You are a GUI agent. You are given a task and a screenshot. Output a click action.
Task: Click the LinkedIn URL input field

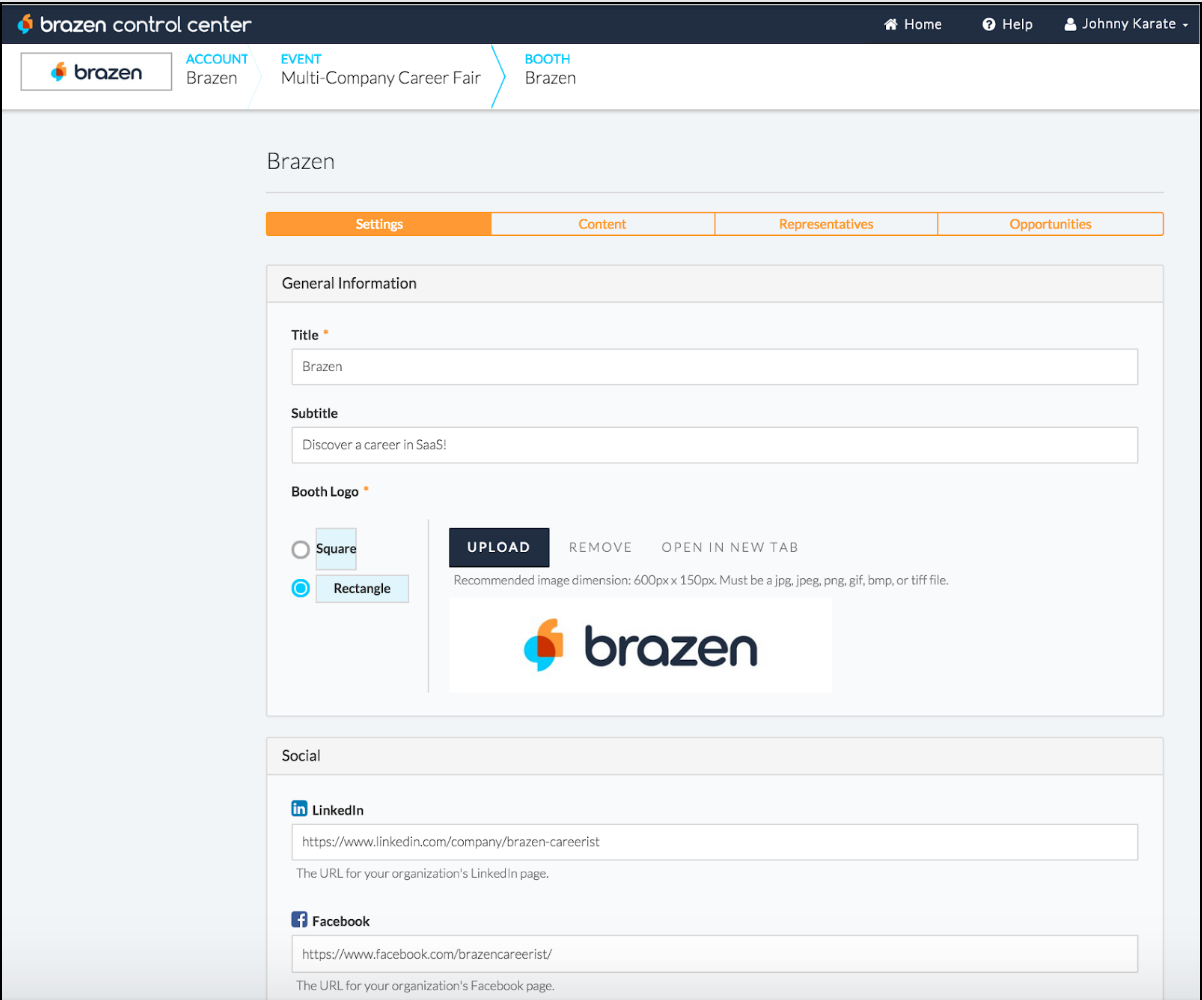point(715,842)
